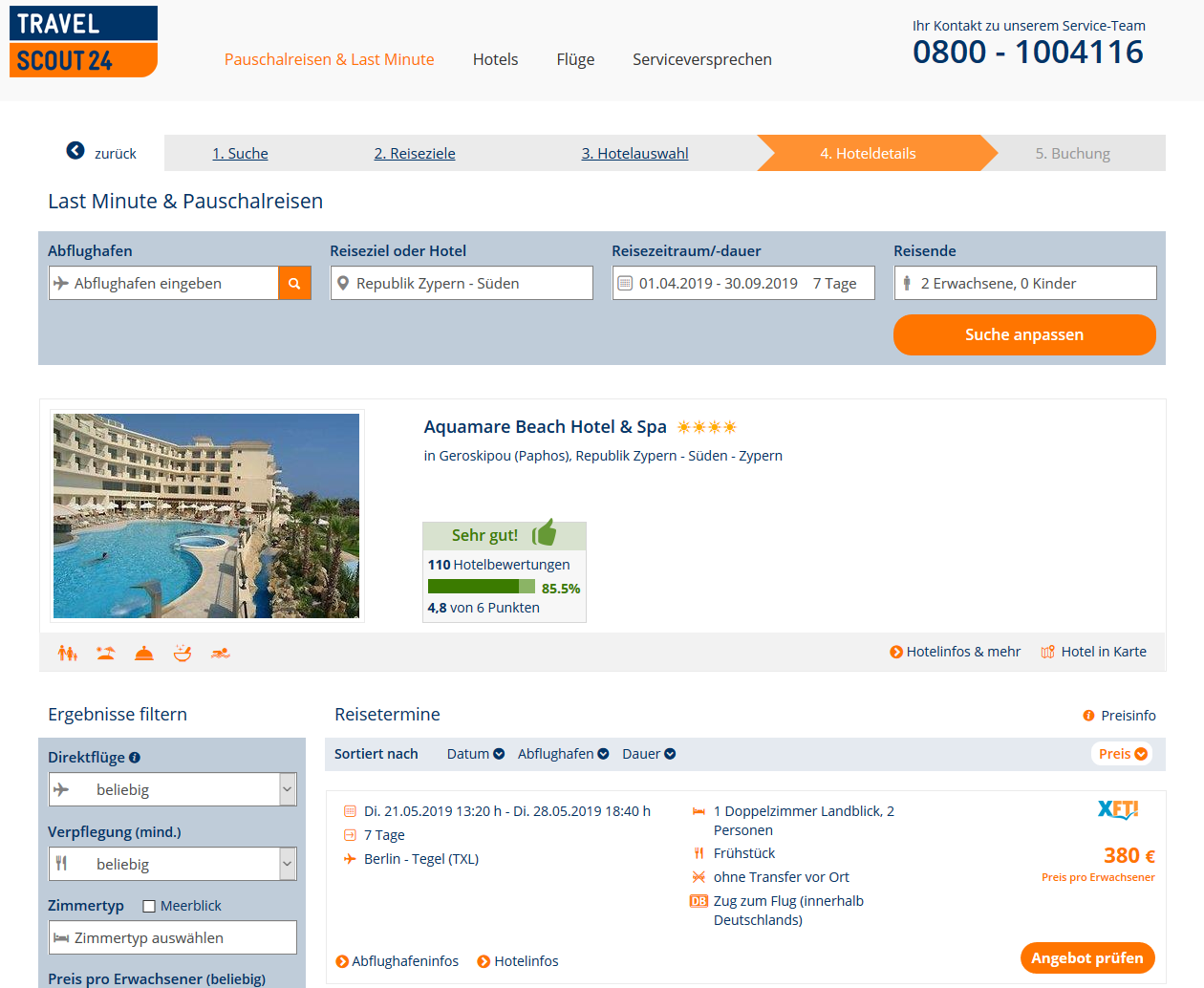Open the Hotels menu item
The width and height of the screenshot is (1204, 988).
coord(495,59)
